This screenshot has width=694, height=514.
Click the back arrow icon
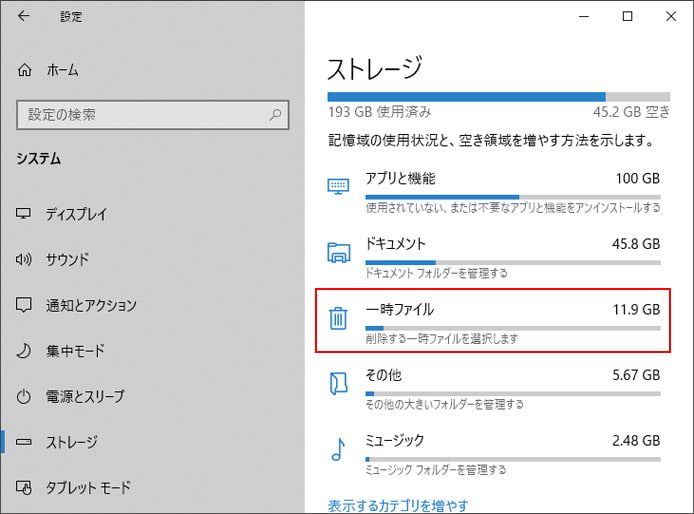click(23, 16)
